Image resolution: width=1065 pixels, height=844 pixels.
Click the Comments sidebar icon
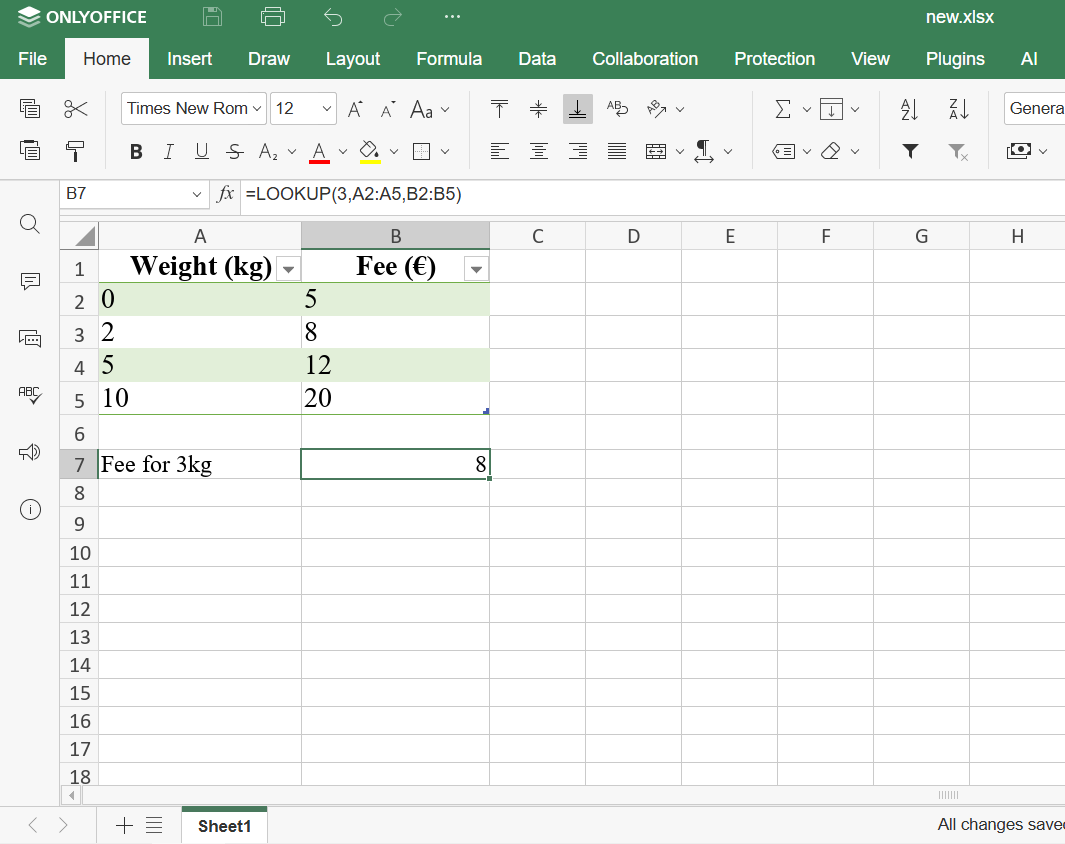click(x=30, y=282)
